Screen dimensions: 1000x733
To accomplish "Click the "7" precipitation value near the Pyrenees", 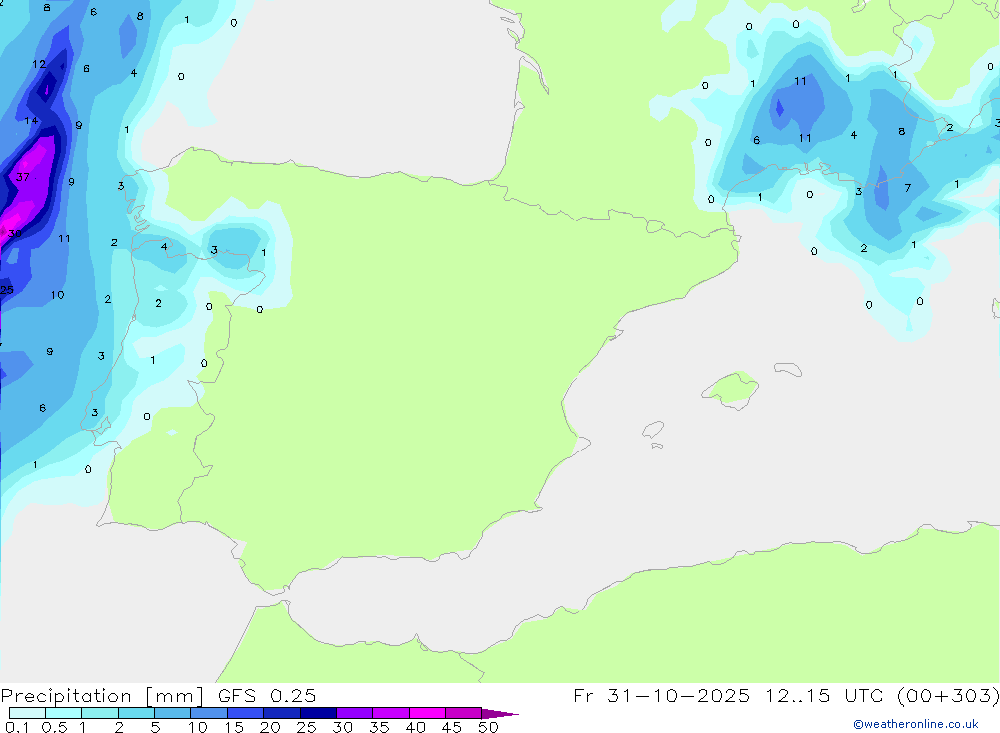I will [x=908, y=188].
